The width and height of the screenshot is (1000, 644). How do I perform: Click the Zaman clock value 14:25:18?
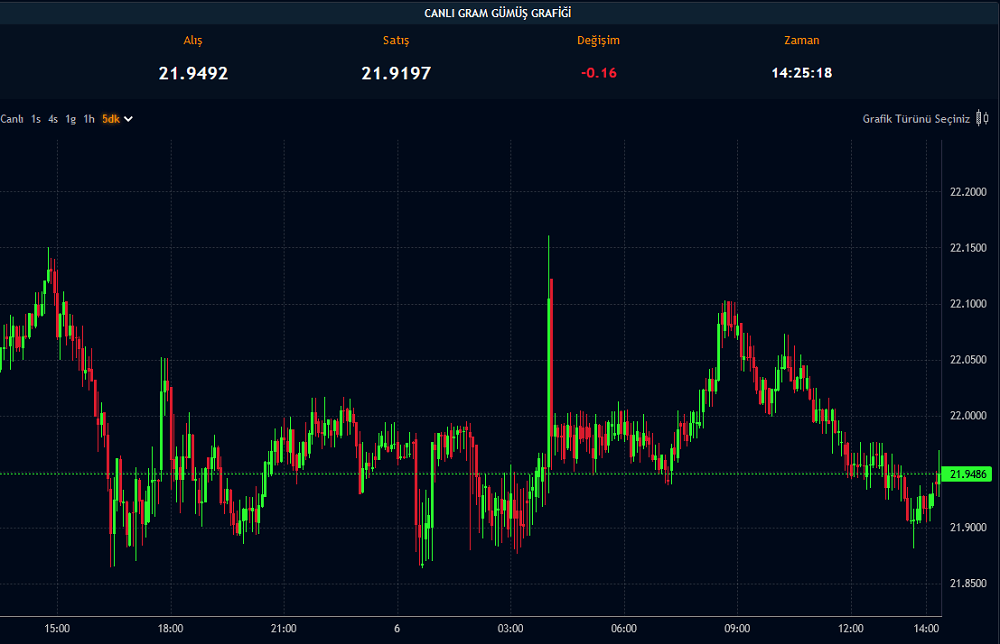[x=801, y=73]
